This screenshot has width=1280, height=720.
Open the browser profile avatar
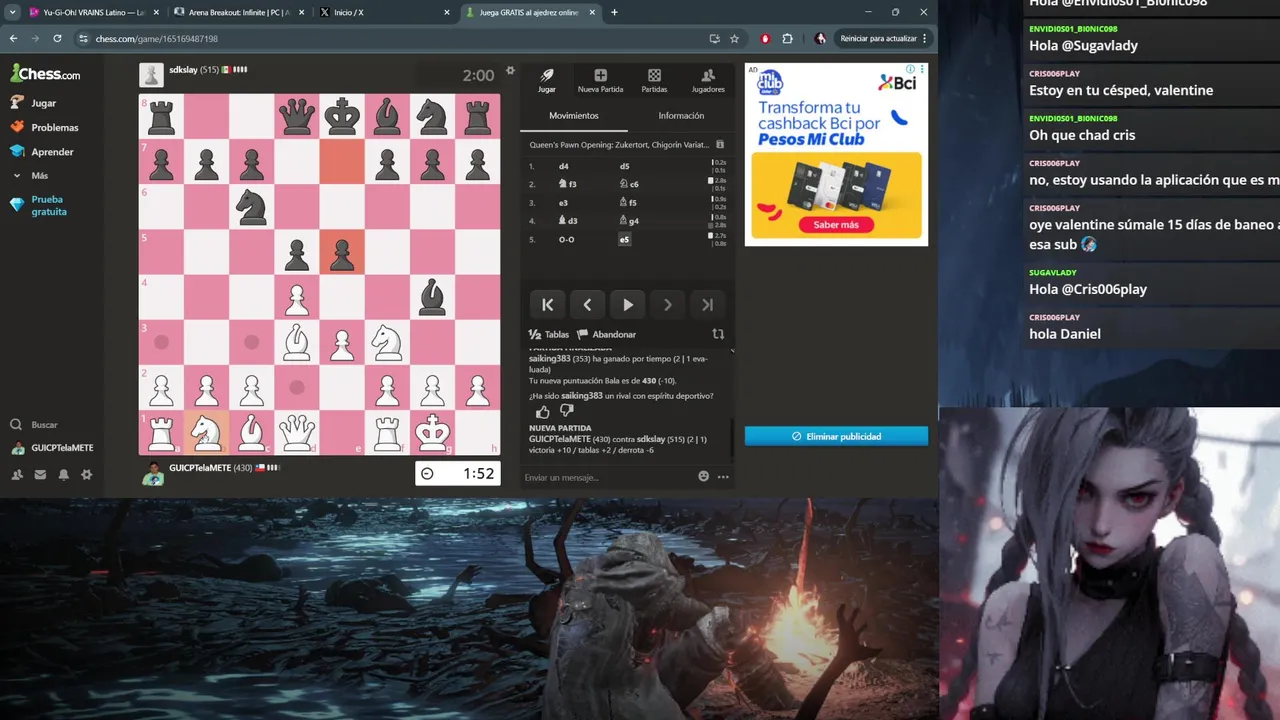click(x=821, y=38)
